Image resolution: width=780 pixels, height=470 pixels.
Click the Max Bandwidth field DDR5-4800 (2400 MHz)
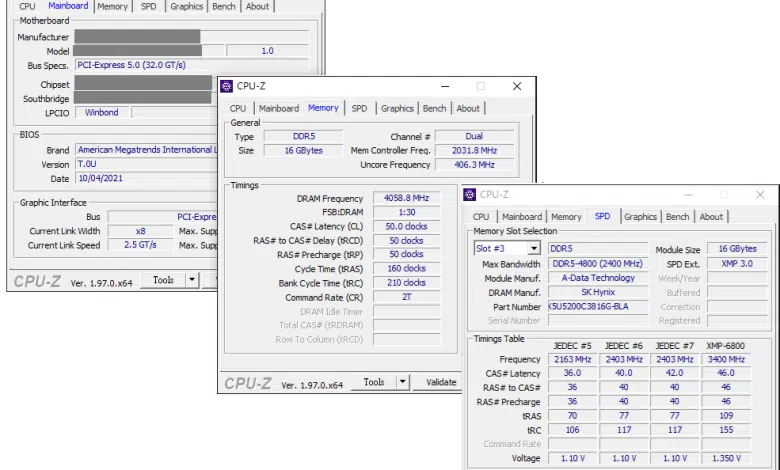point(598,264)
